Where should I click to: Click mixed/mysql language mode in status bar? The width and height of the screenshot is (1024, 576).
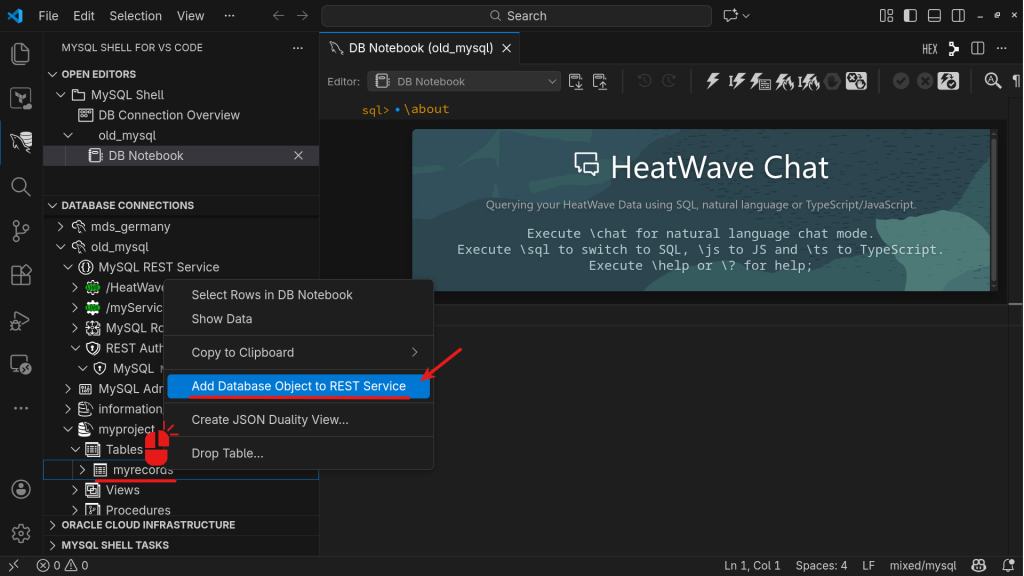[923, 566]
